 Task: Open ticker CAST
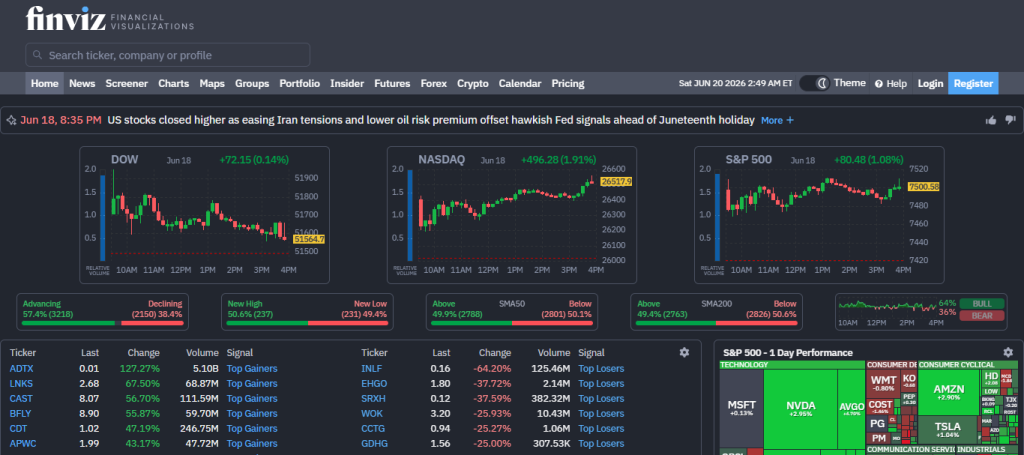[21, 399]
